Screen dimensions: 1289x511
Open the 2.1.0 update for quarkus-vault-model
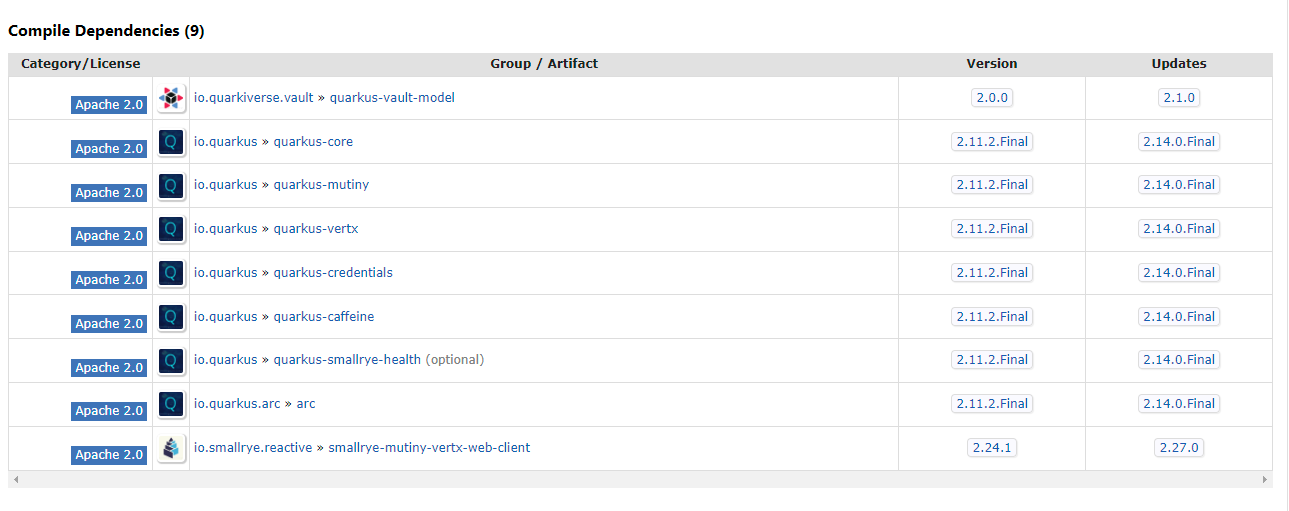[x=1179, y=98]
